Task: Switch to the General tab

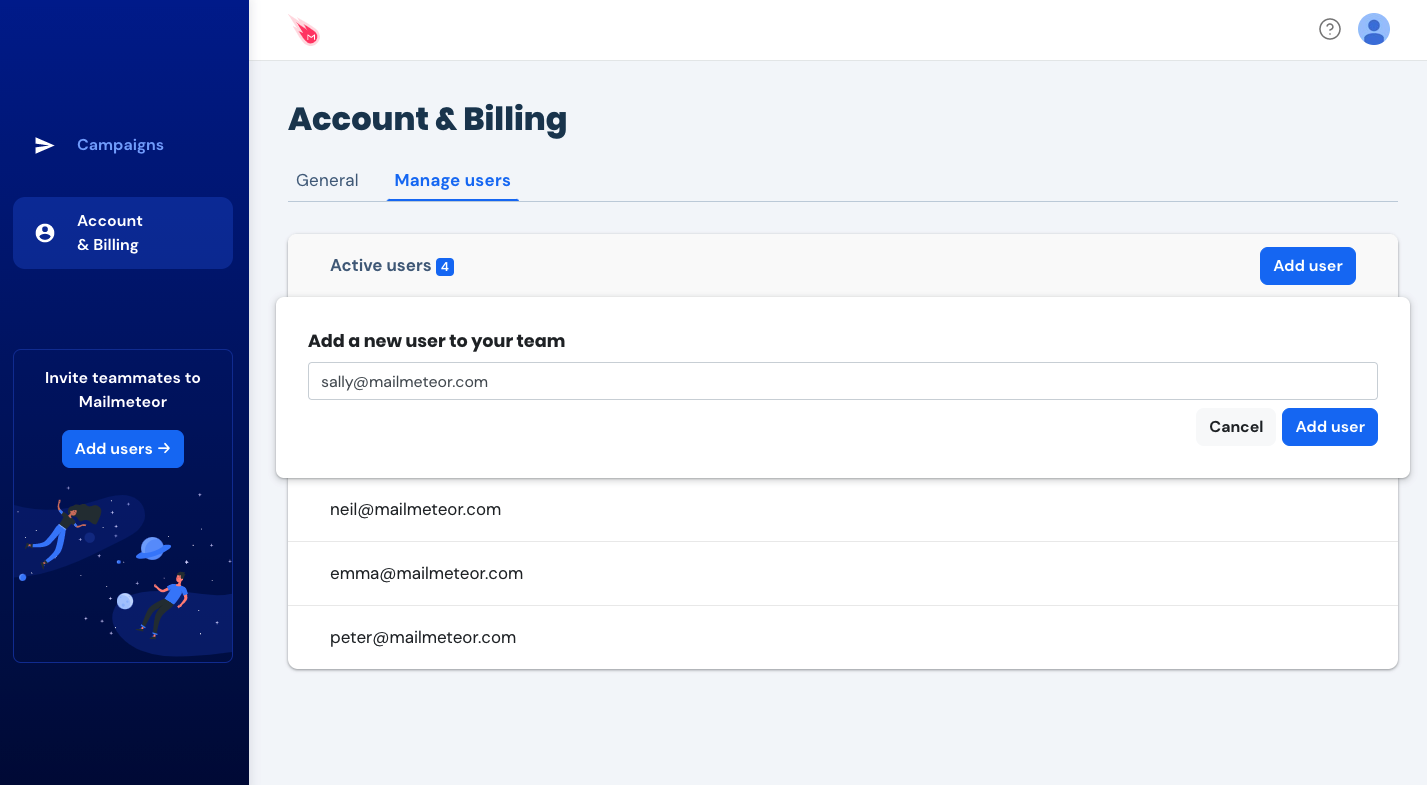Action: pos(327,180)
